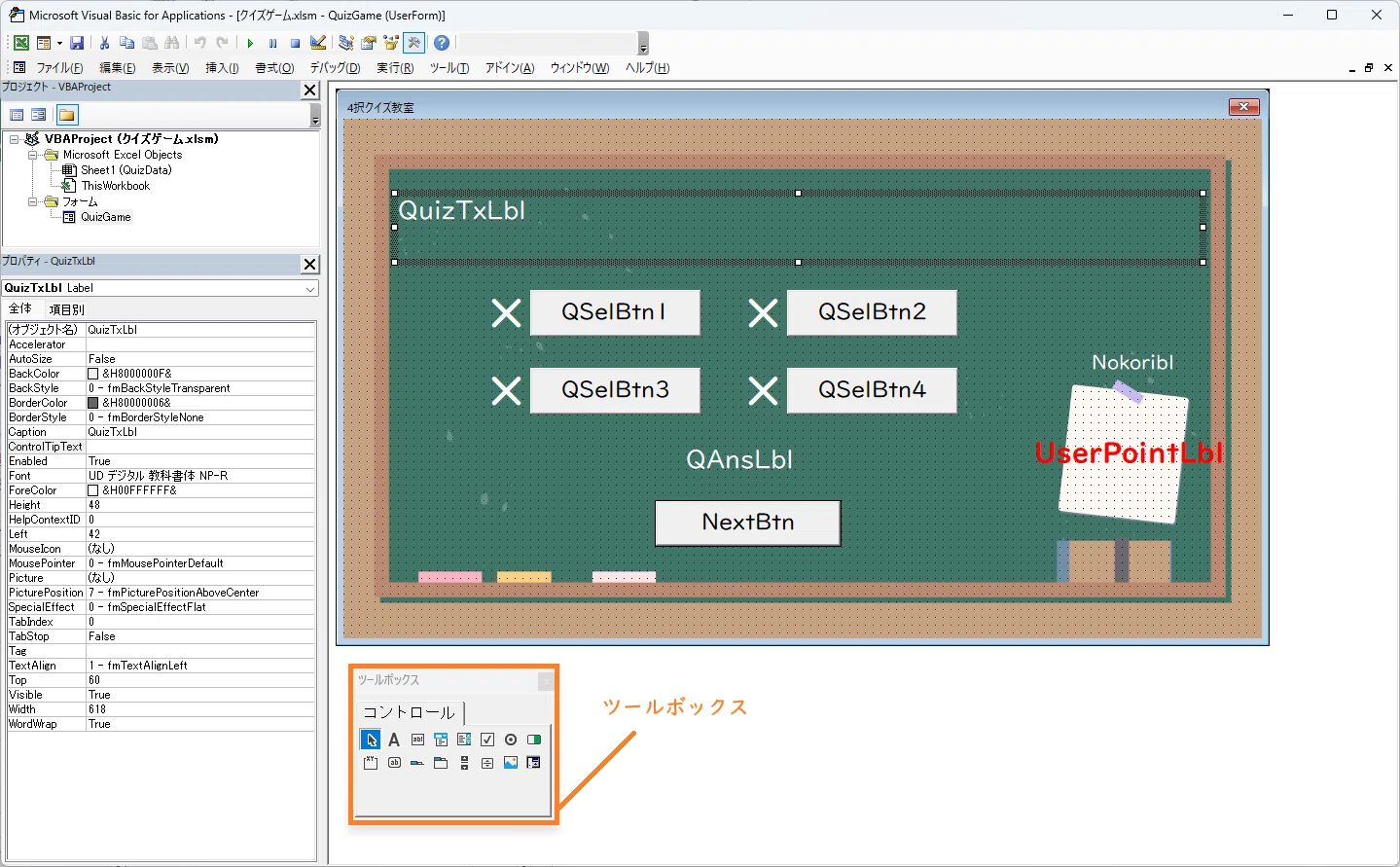
Task: Click the BorderColor swatch in Properties
Action: click(93, 403)
